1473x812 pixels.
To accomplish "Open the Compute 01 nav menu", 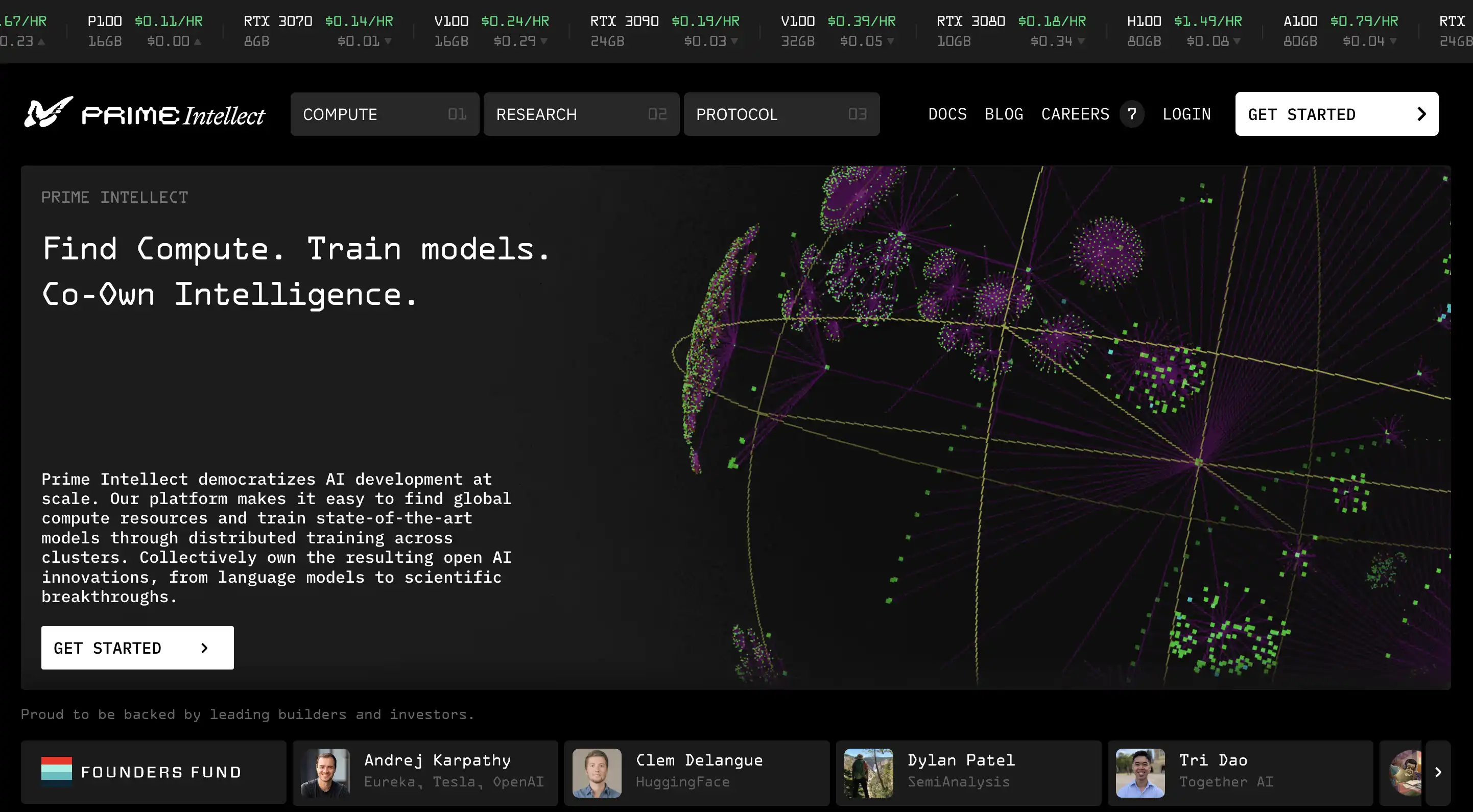I will [384, 114].
